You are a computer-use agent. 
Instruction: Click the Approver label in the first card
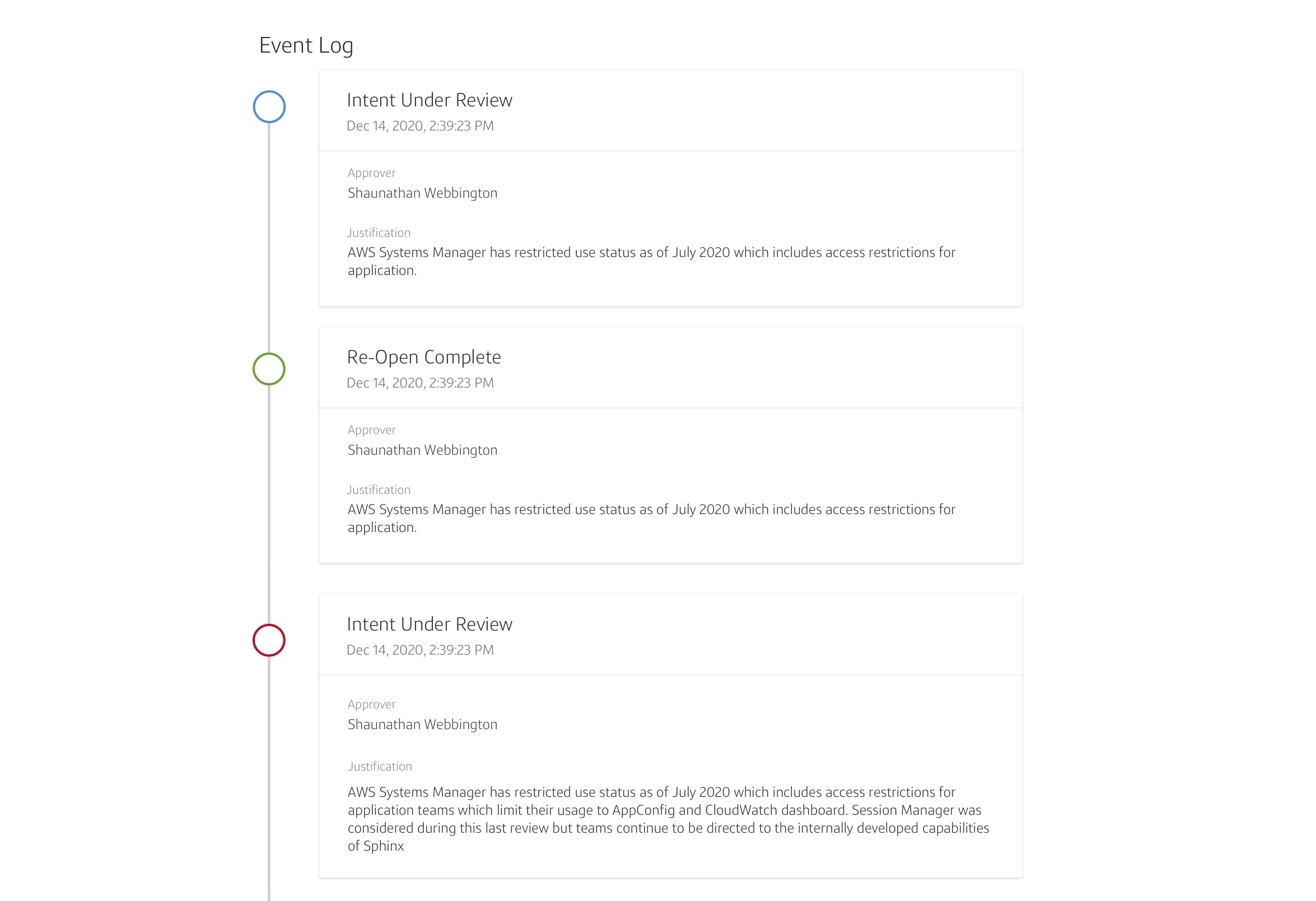pyautogui.click(x=371, y=173)
